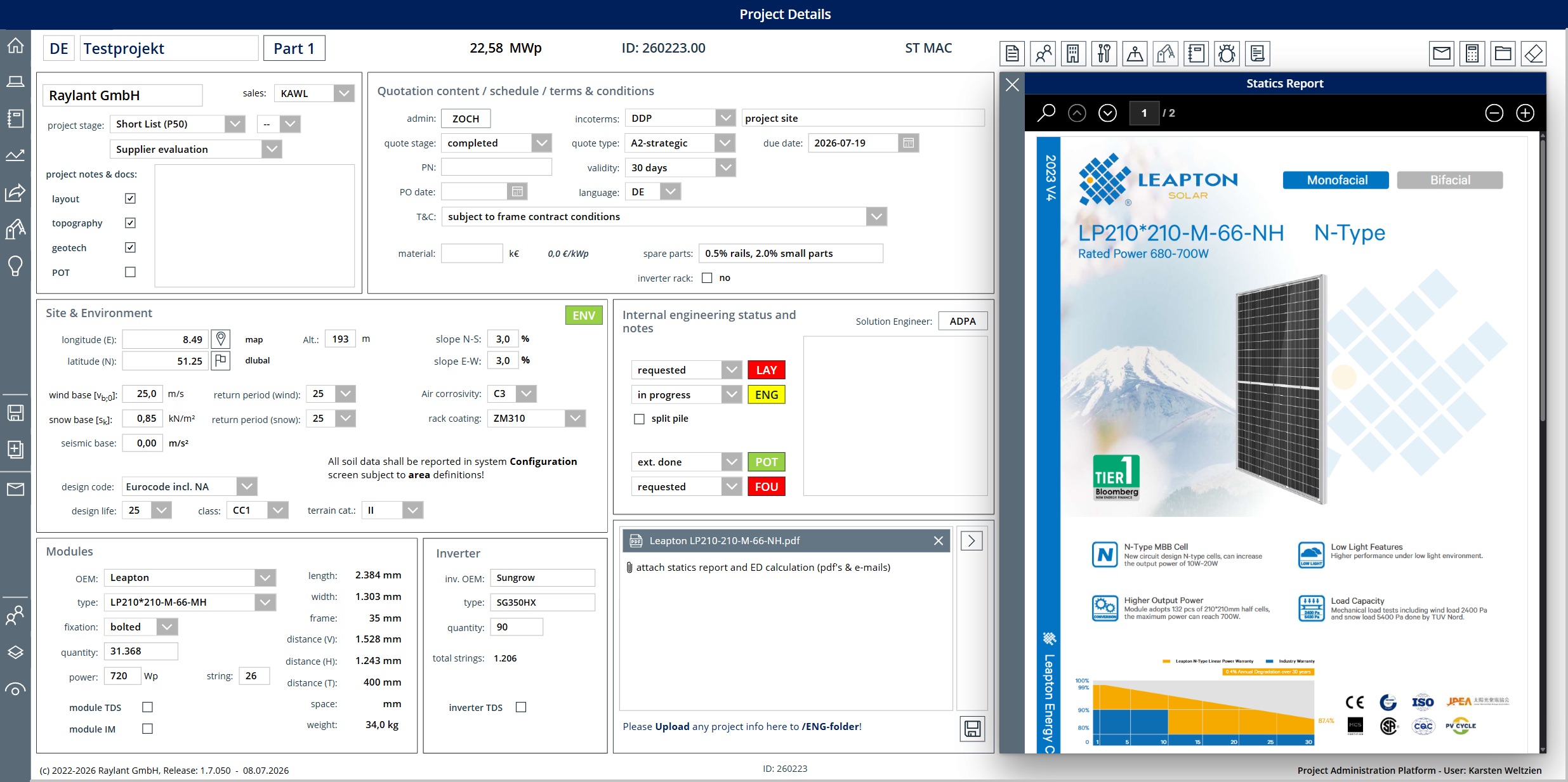This screenshot has height=782, width=1568.
Task: Open the line chart icon in the sidebar
Action: point(15,155)
